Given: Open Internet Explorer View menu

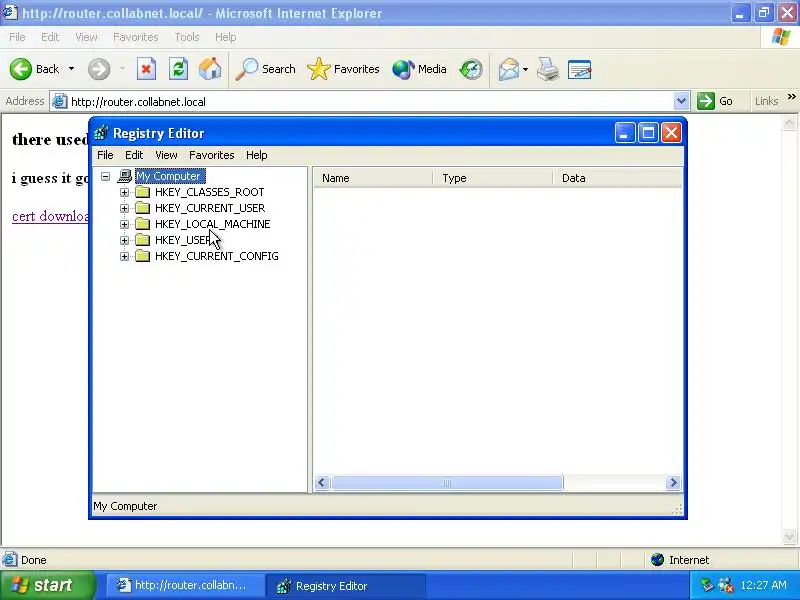Looking at the screenshot, I should tap(86, 37).
